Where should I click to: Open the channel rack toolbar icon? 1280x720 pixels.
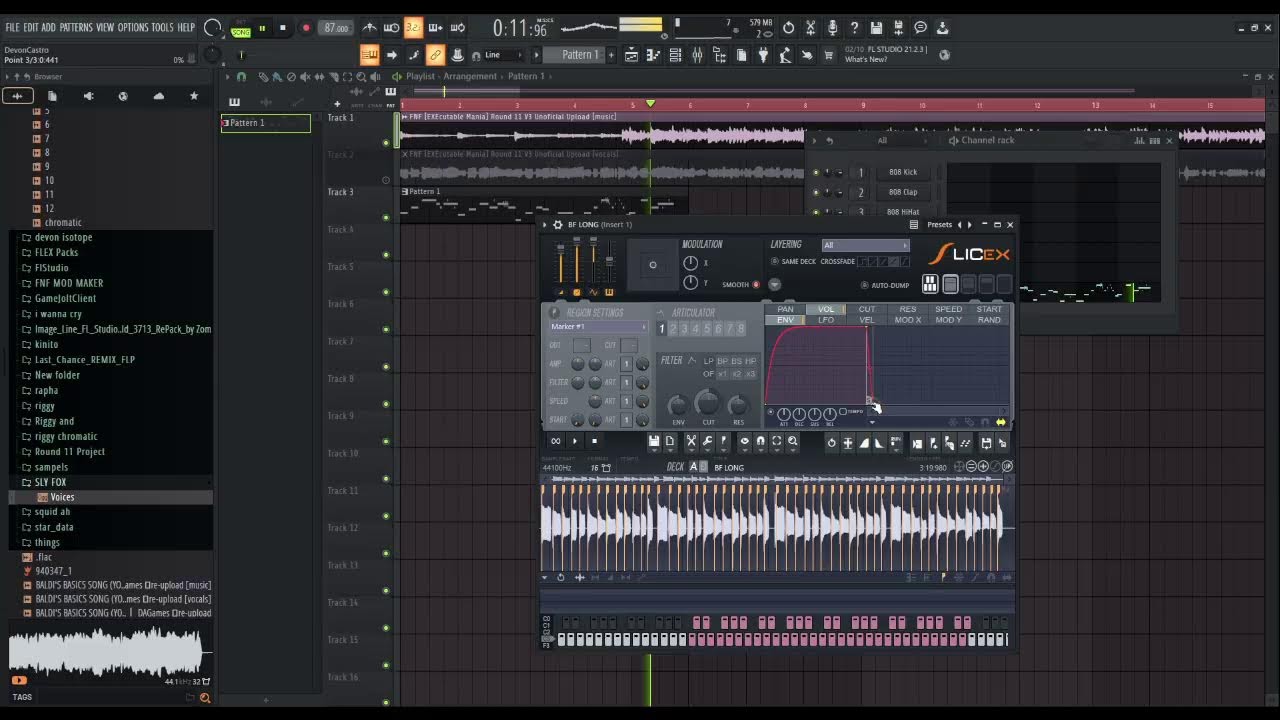coord(675,55)
